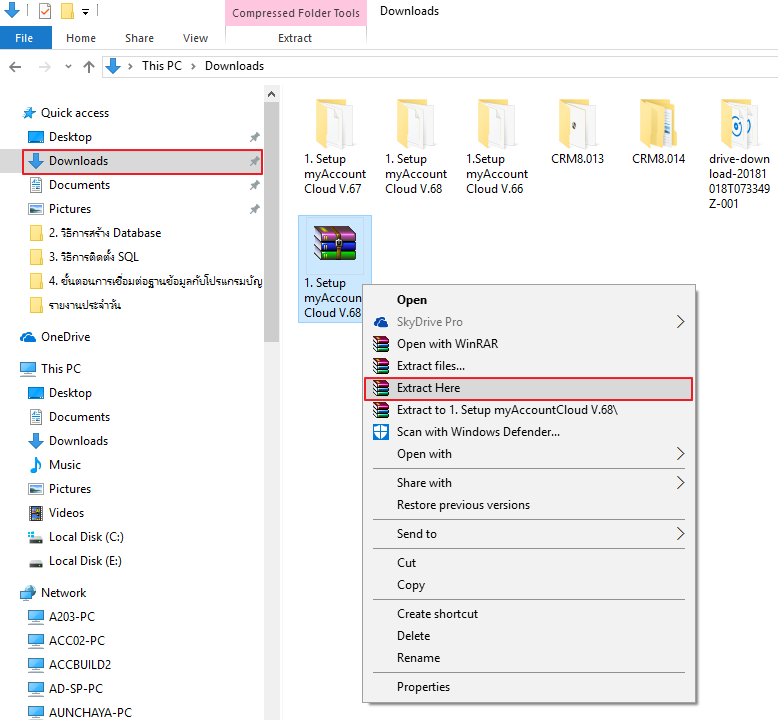
Task: Choose Rename in the context menu
Action: [x=529, y=658]
